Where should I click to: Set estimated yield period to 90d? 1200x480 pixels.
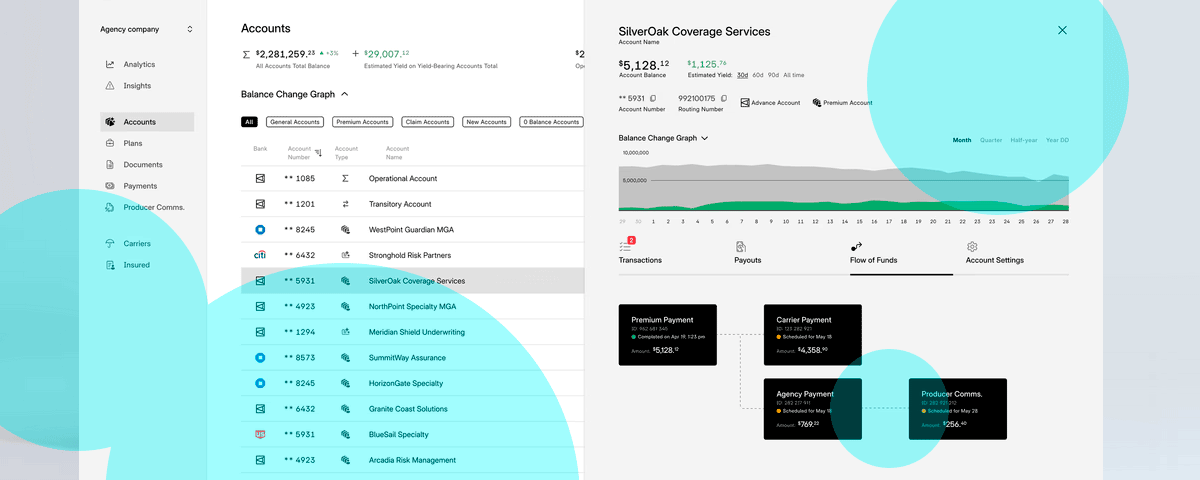[773, 75]
